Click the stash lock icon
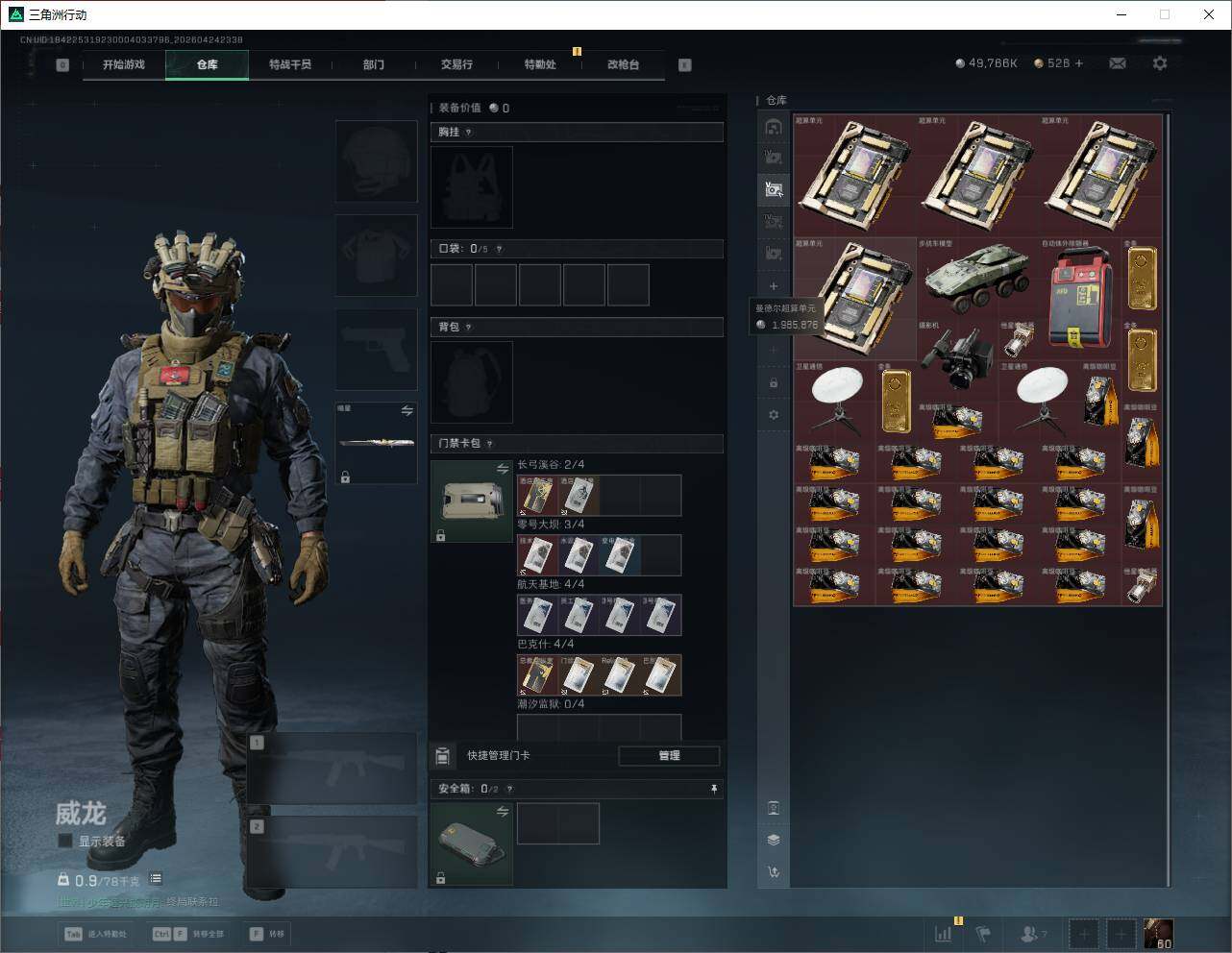The height and width of the screenshot is (953, 1232). (x=774, y=383)
